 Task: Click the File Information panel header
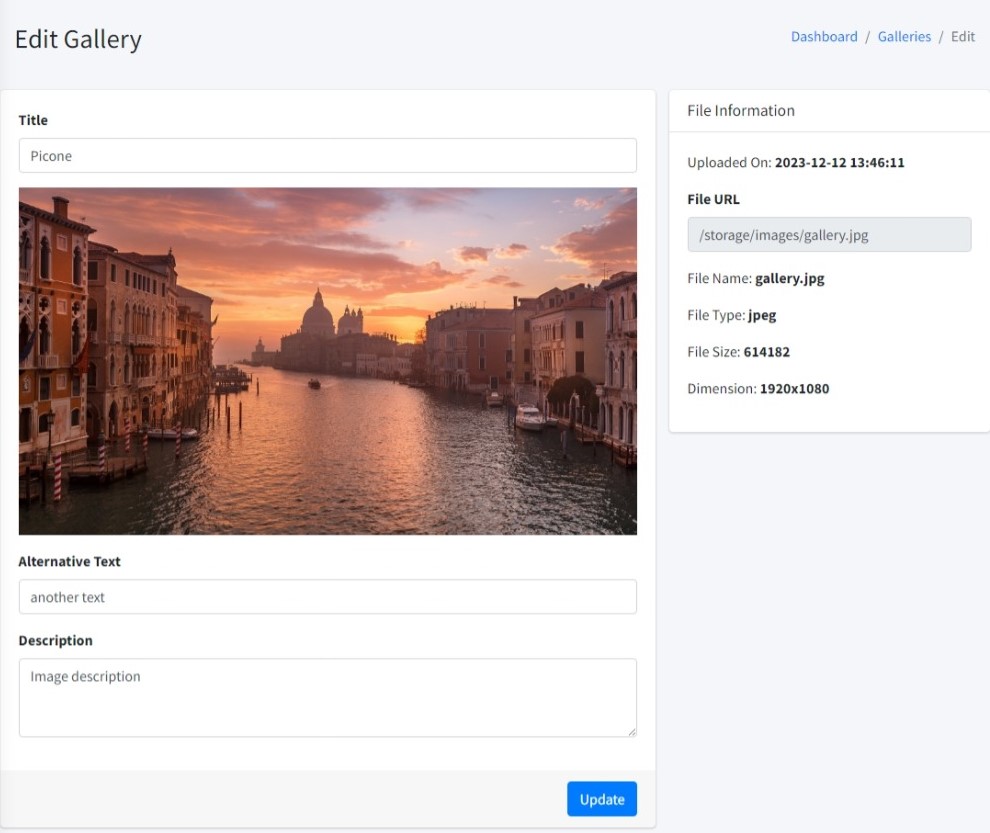pyautogui.click(x=739, y=110)
